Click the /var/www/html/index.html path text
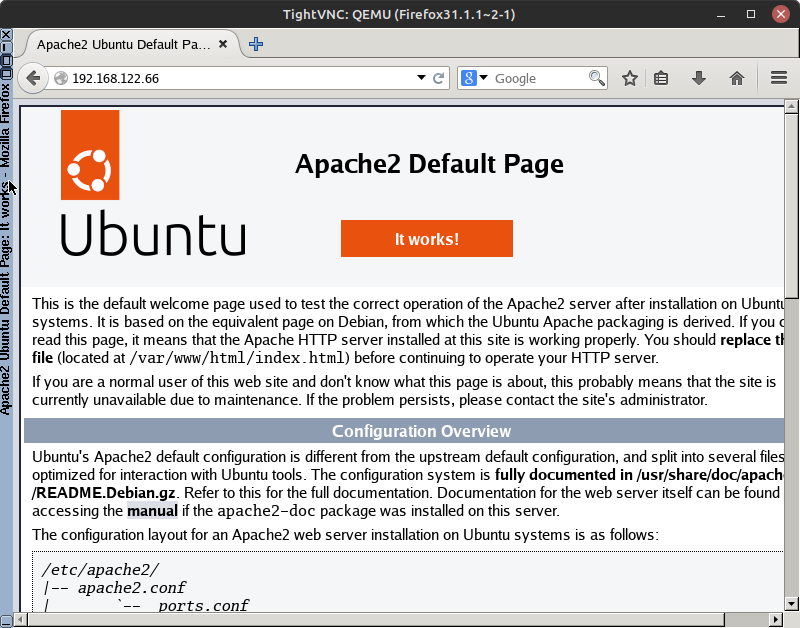This screenshot has width=800, height=628. (x=237, y=358)
